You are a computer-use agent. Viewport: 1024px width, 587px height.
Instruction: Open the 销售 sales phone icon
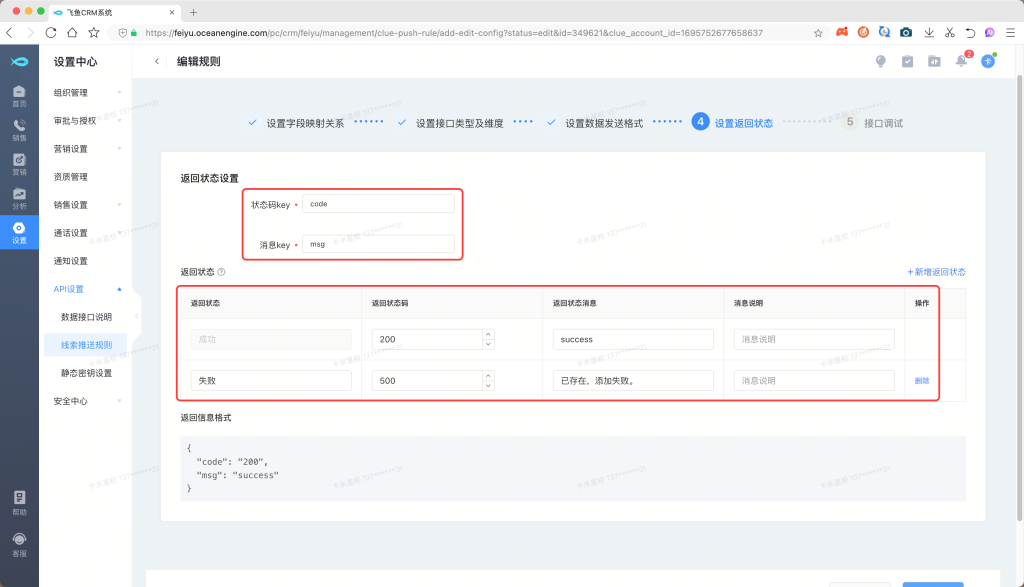click(x=19, y=130)
